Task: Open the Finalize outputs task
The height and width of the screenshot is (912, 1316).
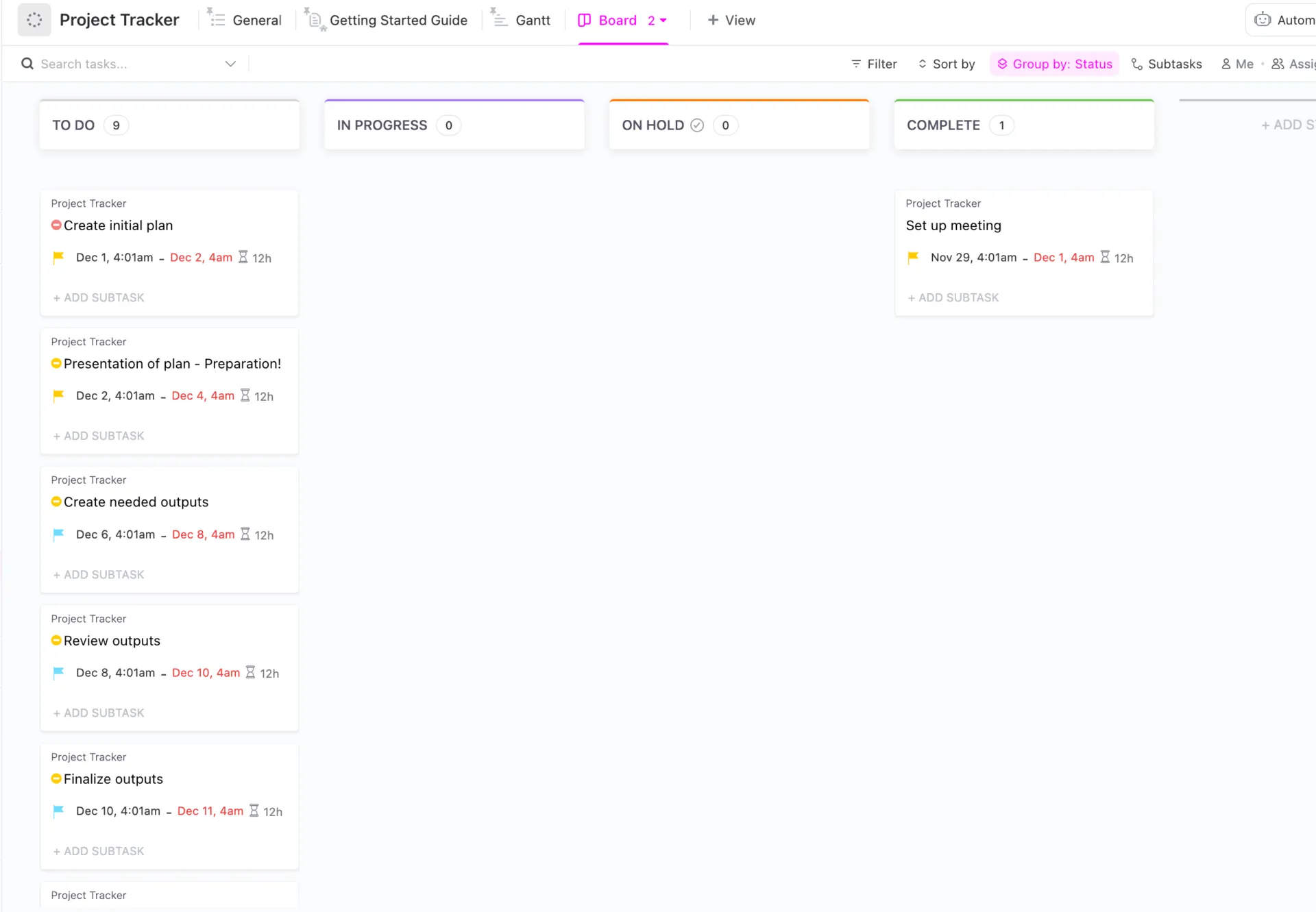Action: [113, 779]
